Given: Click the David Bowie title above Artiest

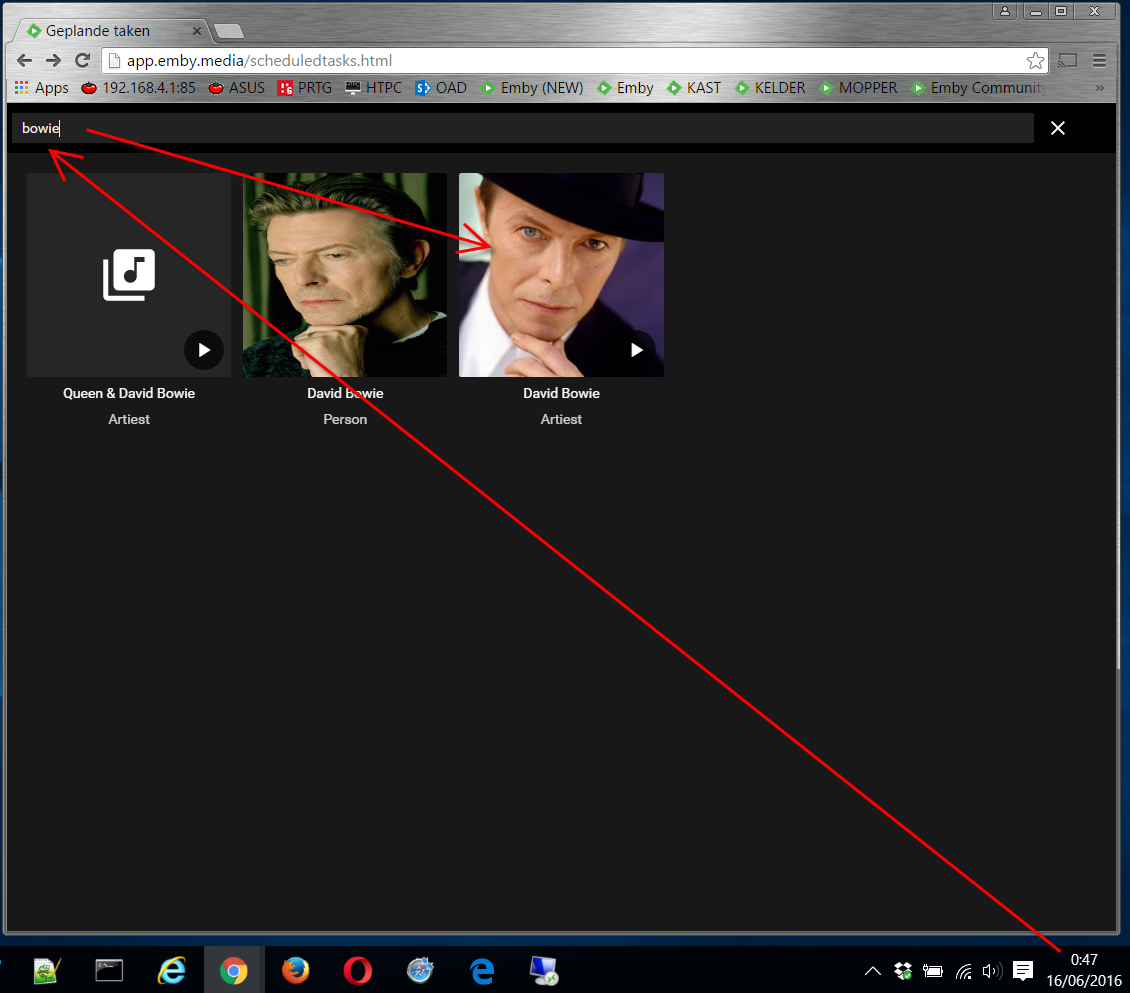Looking at the screenshot, I should [561, 393].
